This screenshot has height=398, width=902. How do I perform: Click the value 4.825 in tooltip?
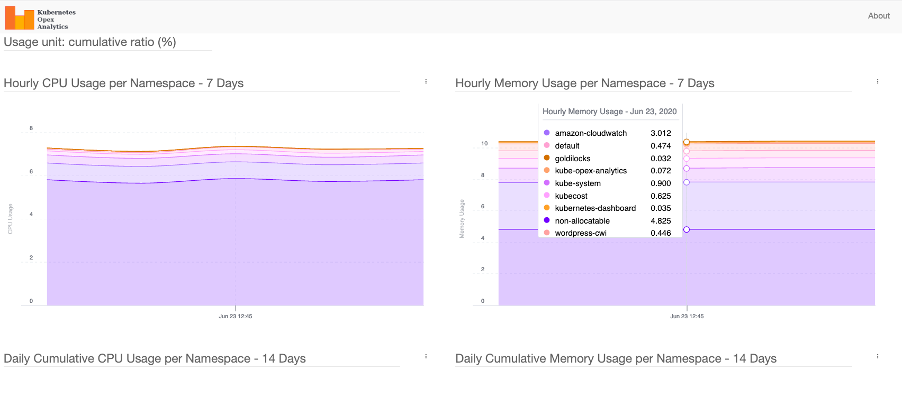coord(660,220)
